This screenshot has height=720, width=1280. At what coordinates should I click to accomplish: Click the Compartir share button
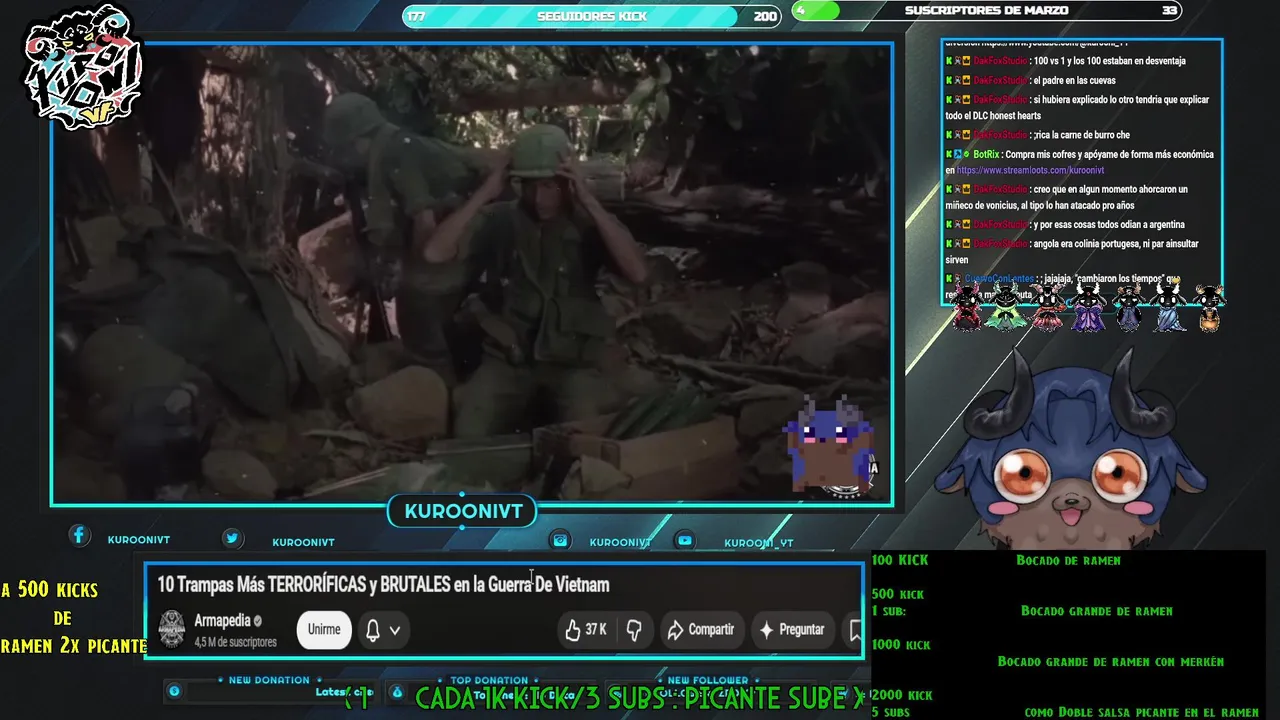(x=701, y=630)
